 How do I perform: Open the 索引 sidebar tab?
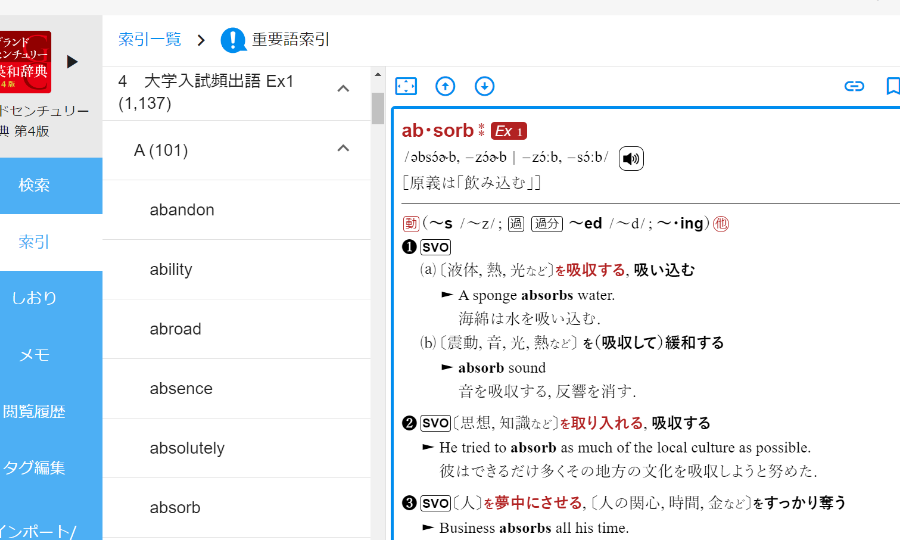(51, 242)
